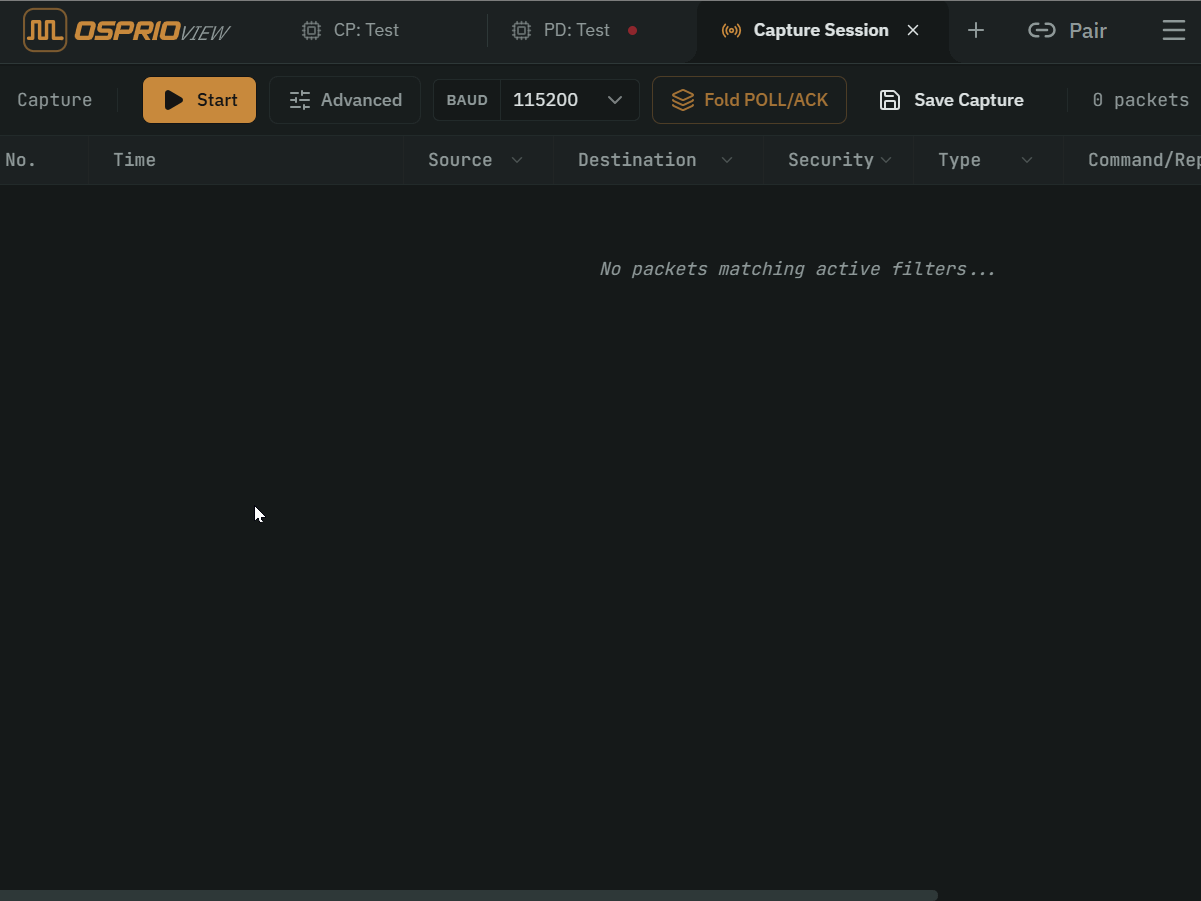Viewport: 1201px width, 901px height.
Task: Toggle Fold POLL/ACK
Action: (749, 100)
